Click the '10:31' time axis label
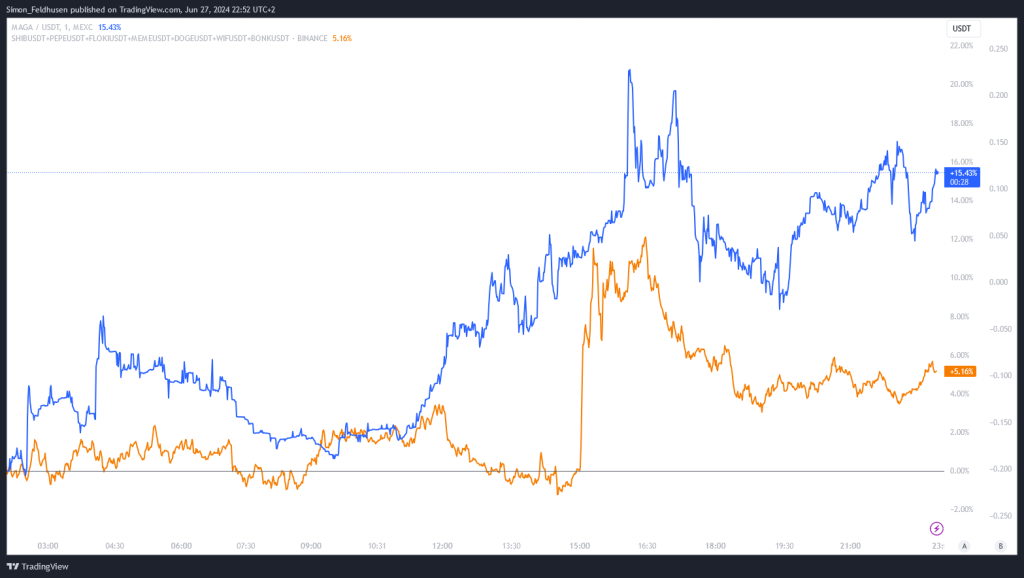Image resolution: width=1024 pixels, height=578 pixels. 377,546
